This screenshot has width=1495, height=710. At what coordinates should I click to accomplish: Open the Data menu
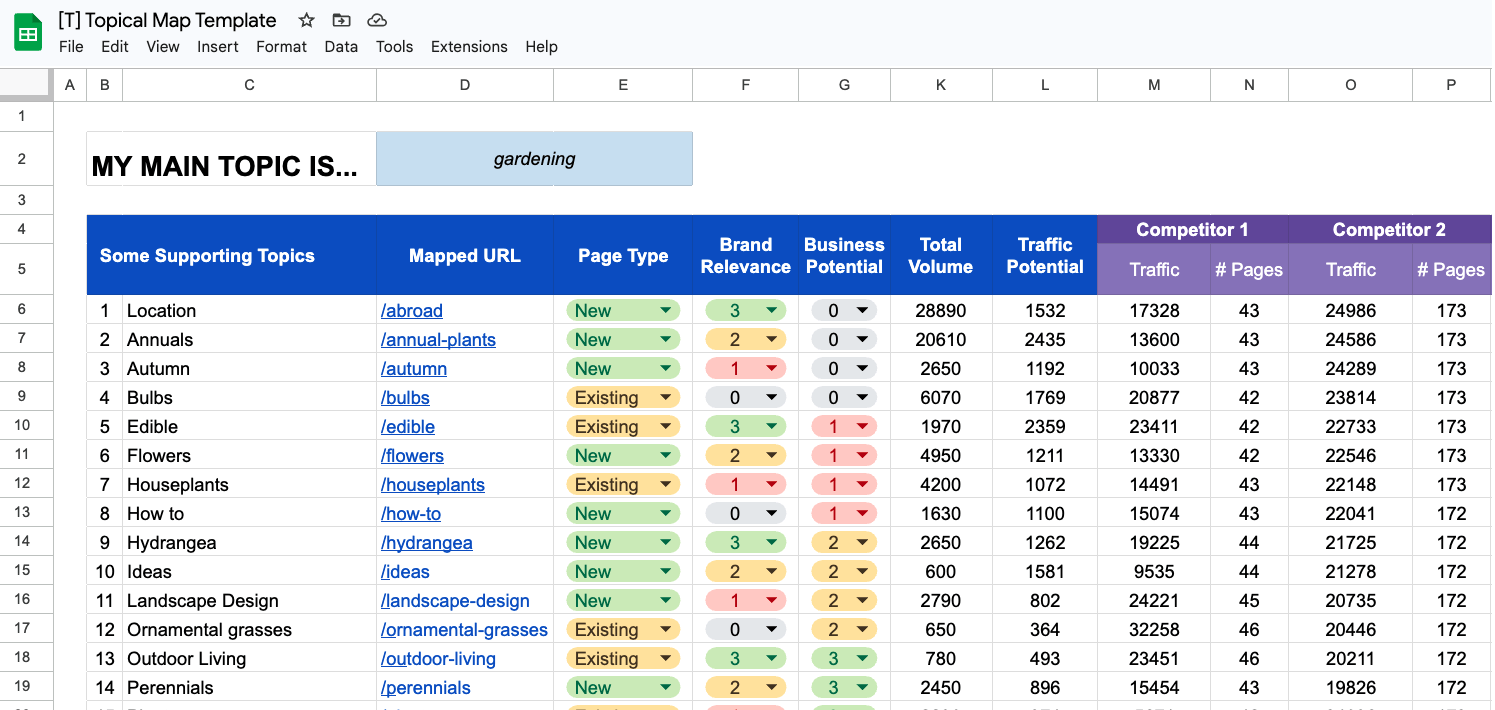coord(341,46)
